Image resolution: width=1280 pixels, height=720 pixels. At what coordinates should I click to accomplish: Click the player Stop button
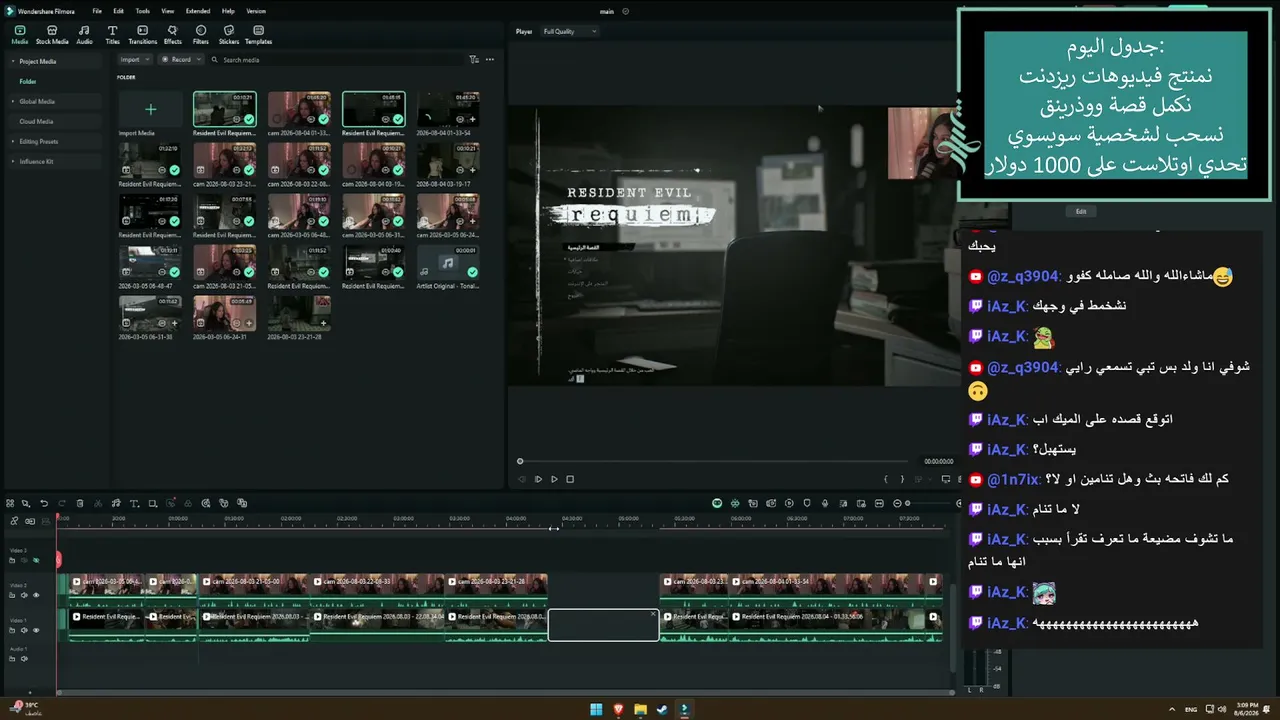570,479
